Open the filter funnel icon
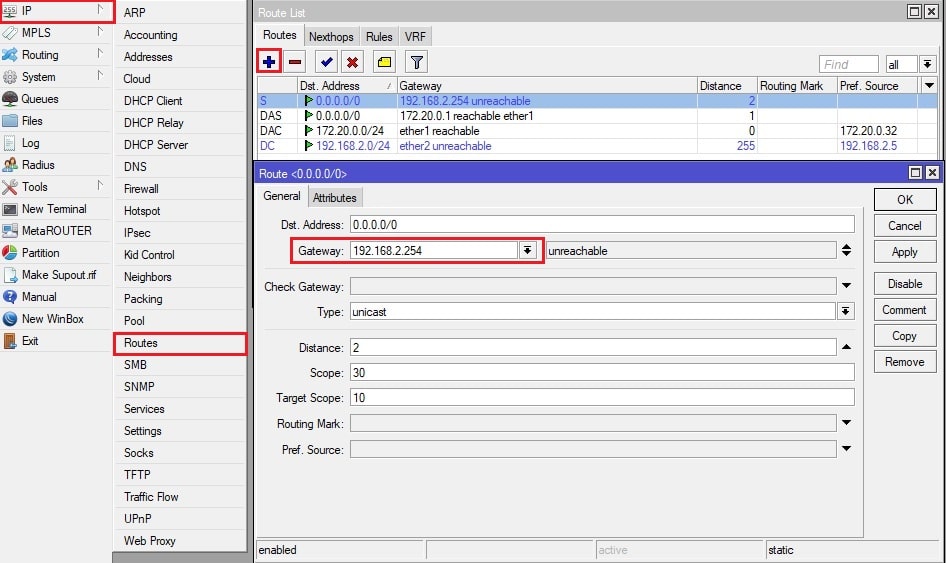This screenshot has width=946, height=563. [416, 62]
